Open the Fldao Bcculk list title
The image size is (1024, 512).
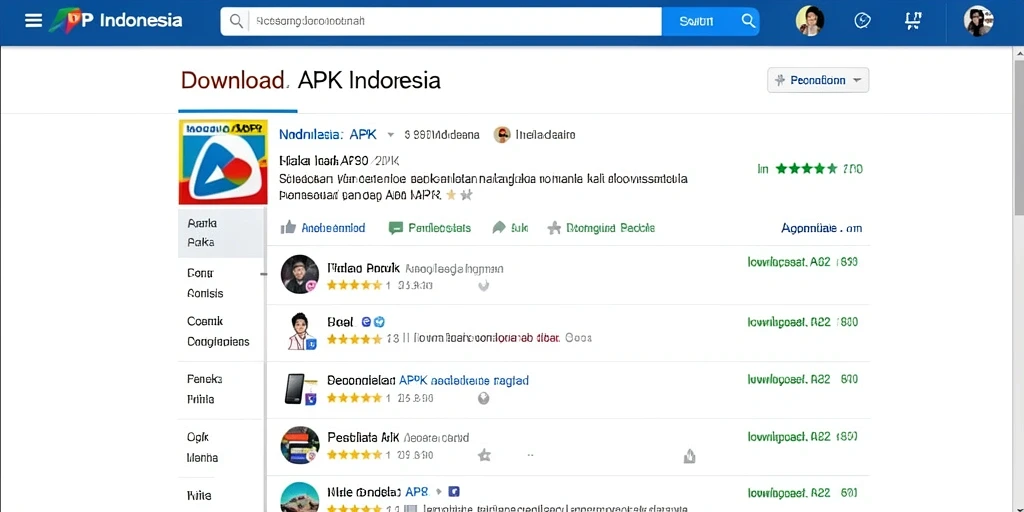coord(362,268)
